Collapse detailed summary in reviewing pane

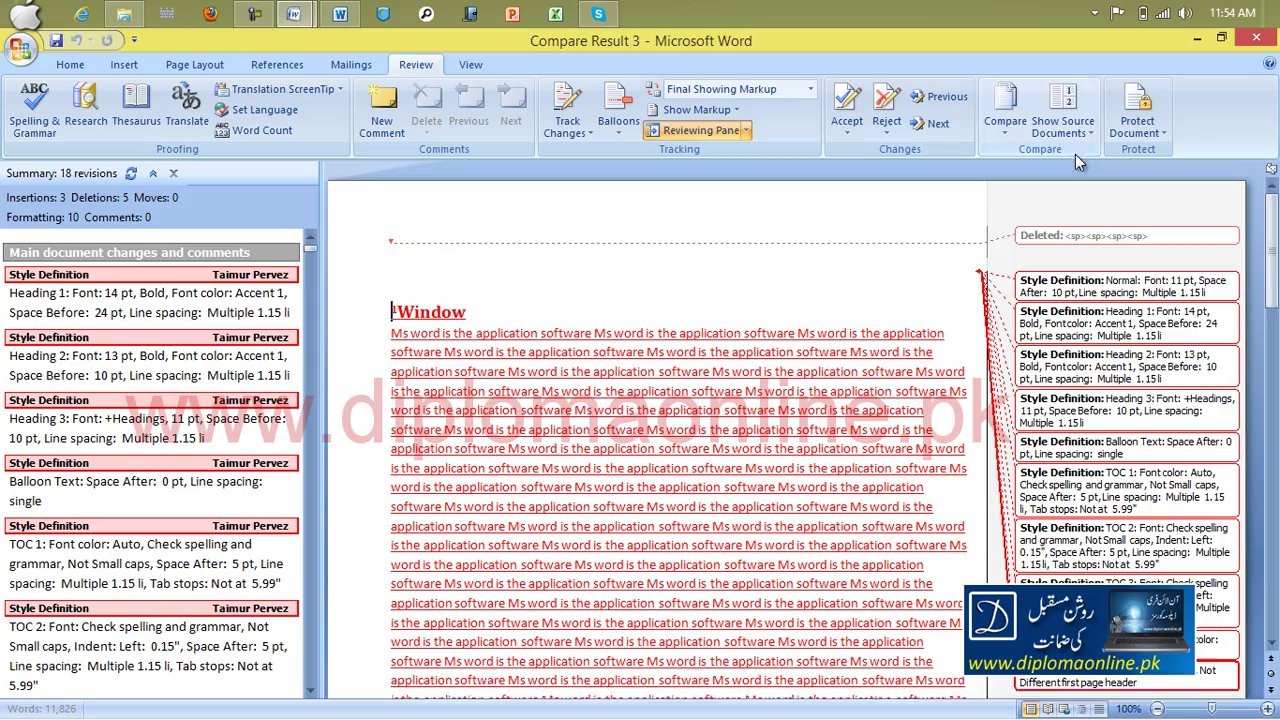[x=153, y=173]
